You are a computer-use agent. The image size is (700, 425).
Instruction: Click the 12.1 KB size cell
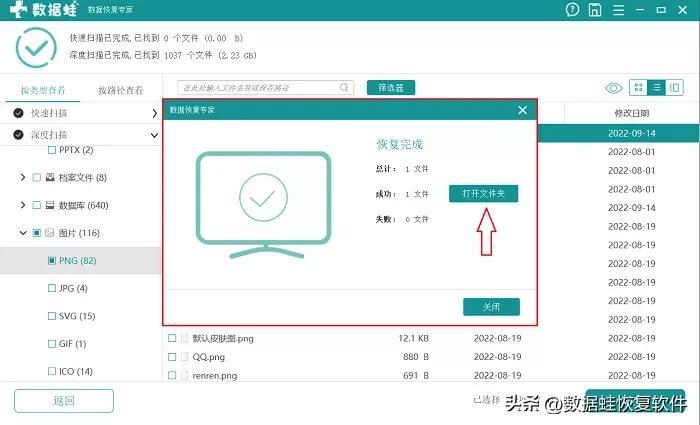(x=413, y=338)
